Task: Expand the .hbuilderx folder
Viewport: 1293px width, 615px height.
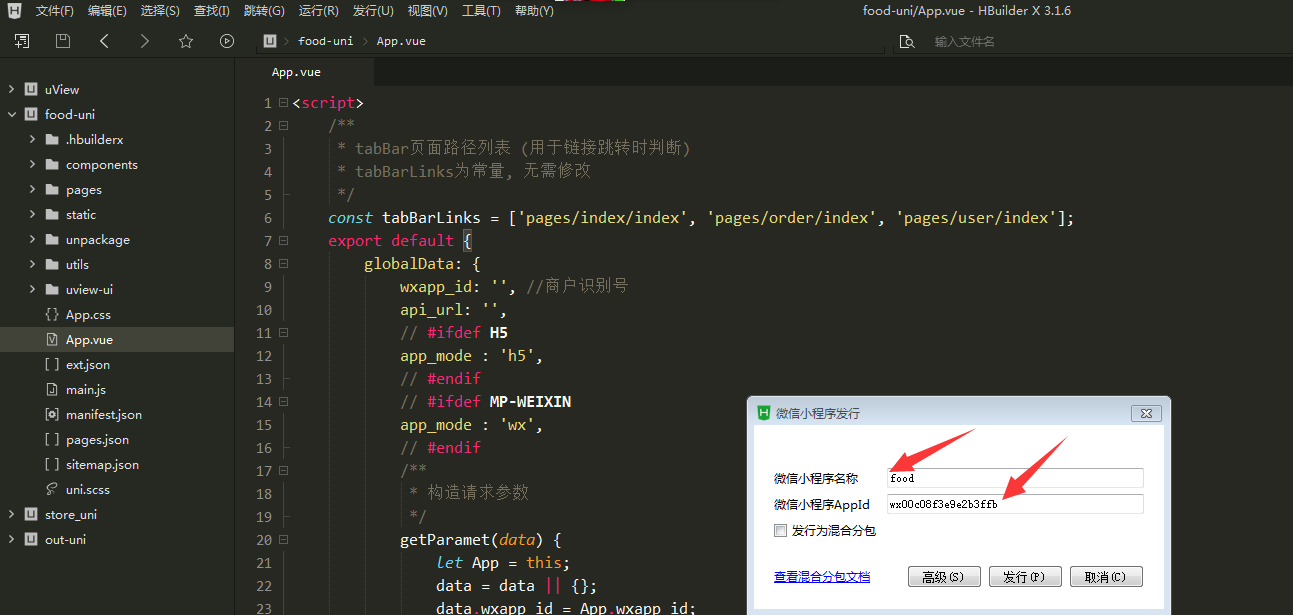Action: coord(32,139)
